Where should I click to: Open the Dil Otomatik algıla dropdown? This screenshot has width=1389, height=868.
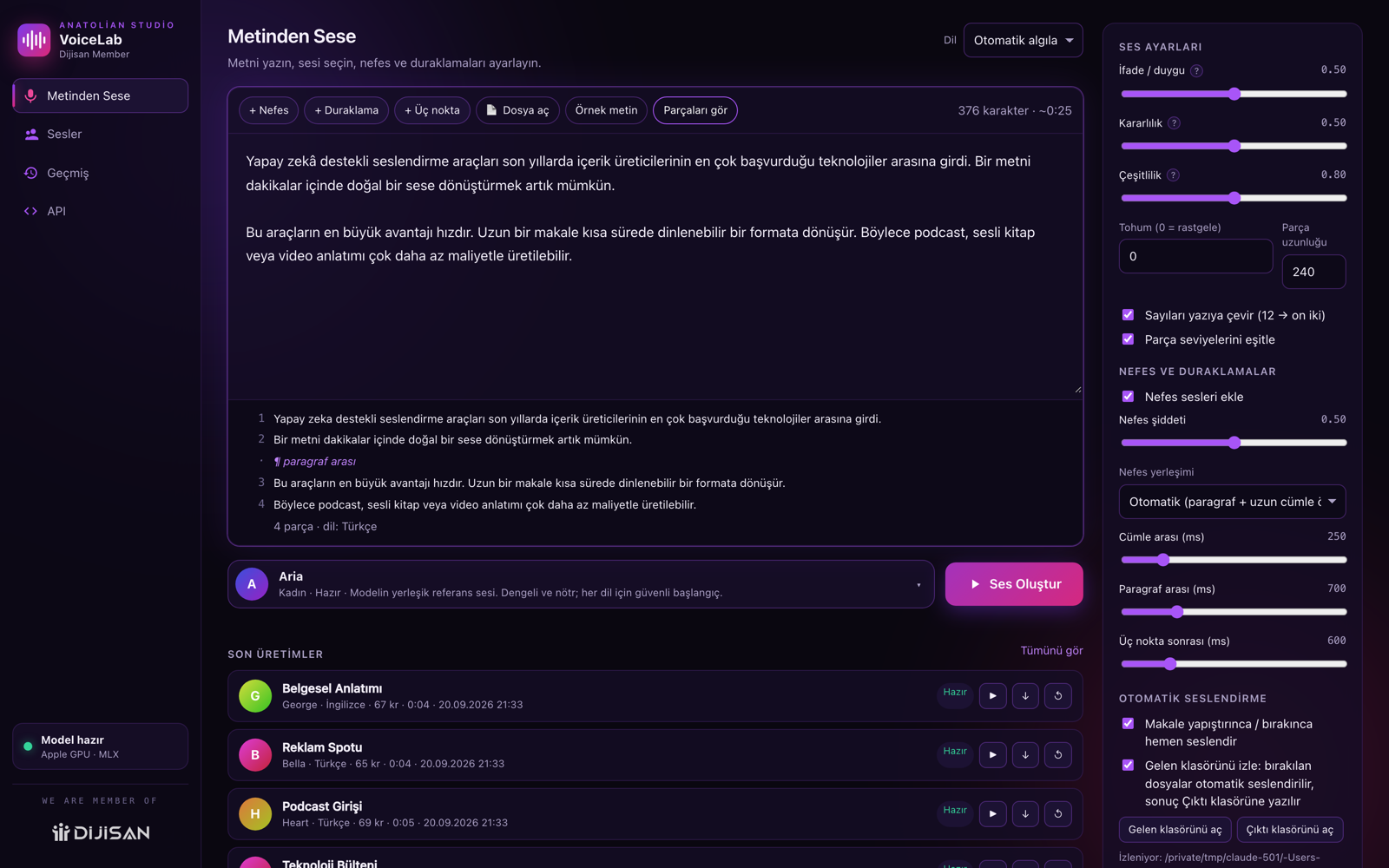point(1023,40)
